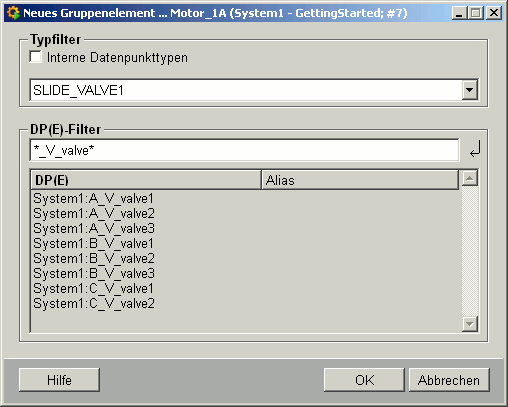Click the gear application icon in title bar
The image size is (508, 407).
click(13, 13)
